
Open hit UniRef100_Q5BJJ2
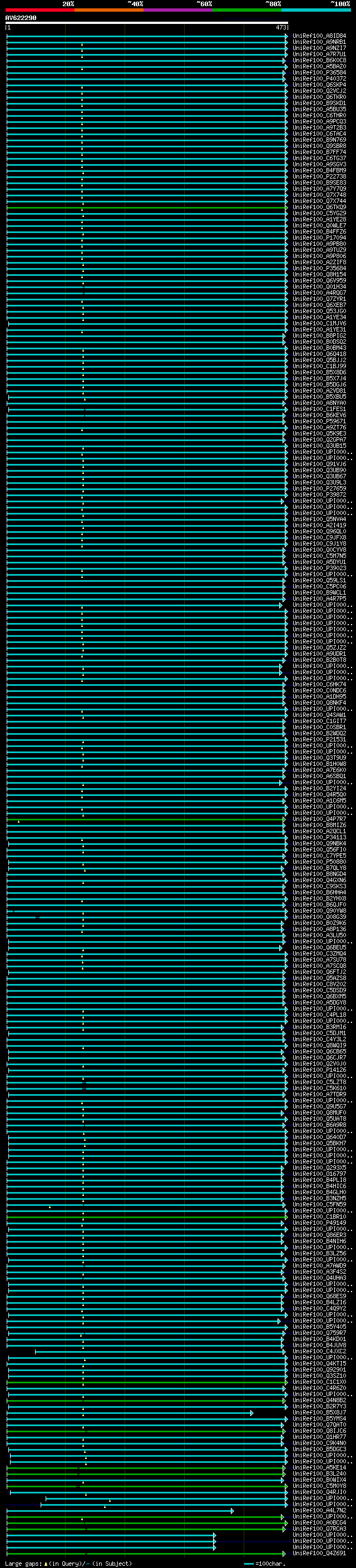319,360
